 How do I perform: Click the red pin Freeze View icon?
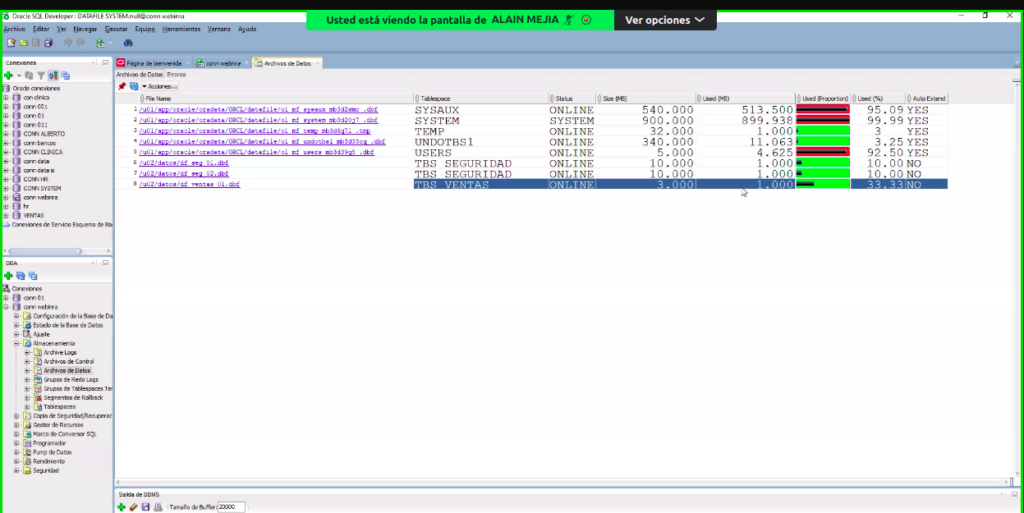[122, 87]
